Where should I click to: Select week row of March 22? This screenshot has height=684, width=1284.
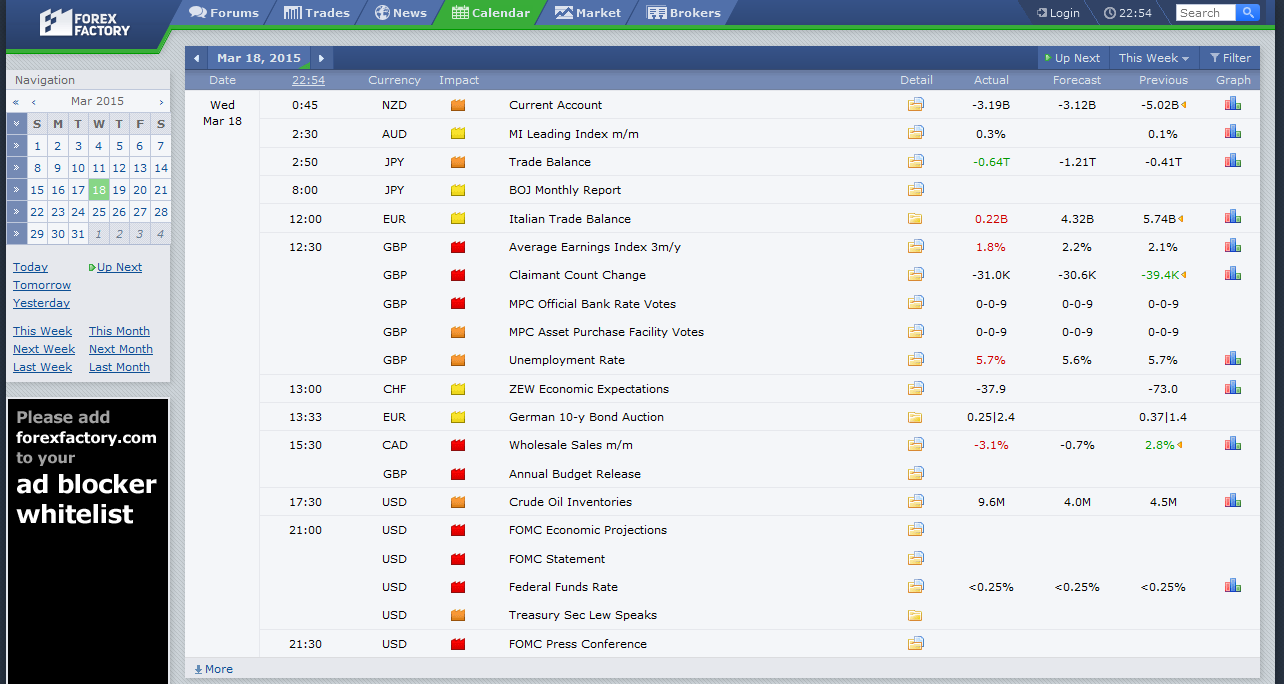(x=16, y=212)
